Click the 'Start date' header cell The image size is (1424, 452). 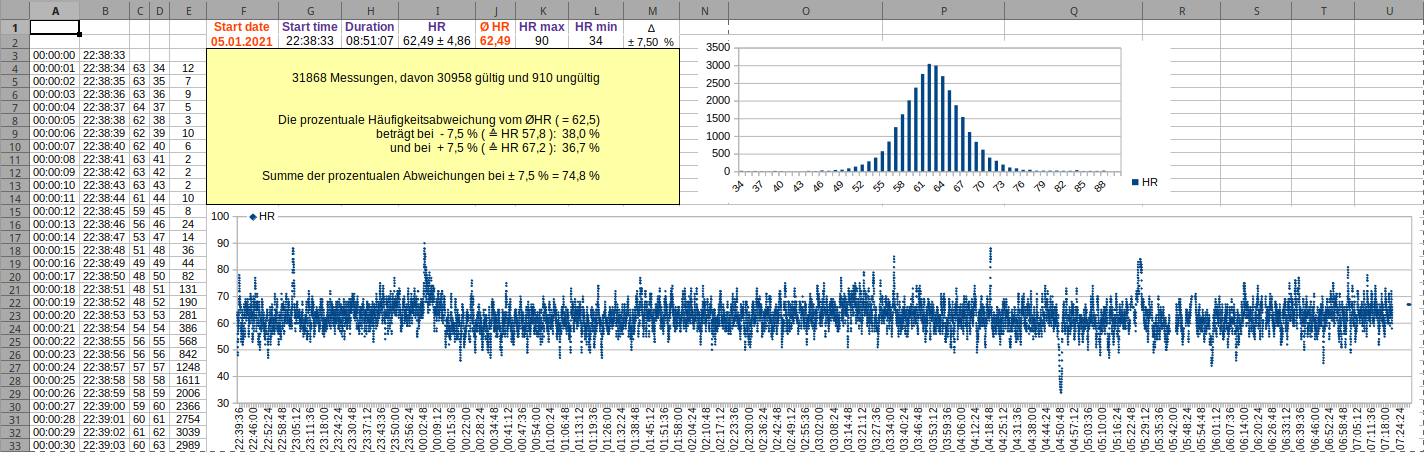click(242, 28)
